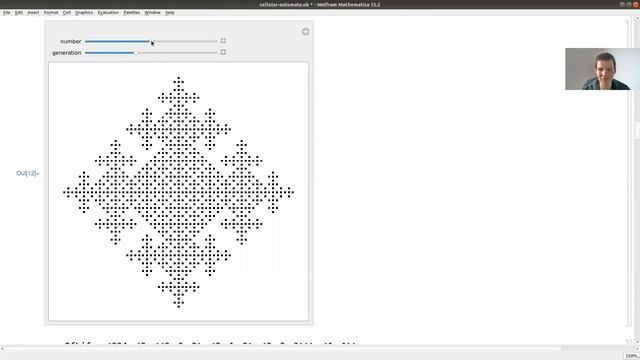
Task: Open the Manipulate options plus icon
Action: click(305, 31)
